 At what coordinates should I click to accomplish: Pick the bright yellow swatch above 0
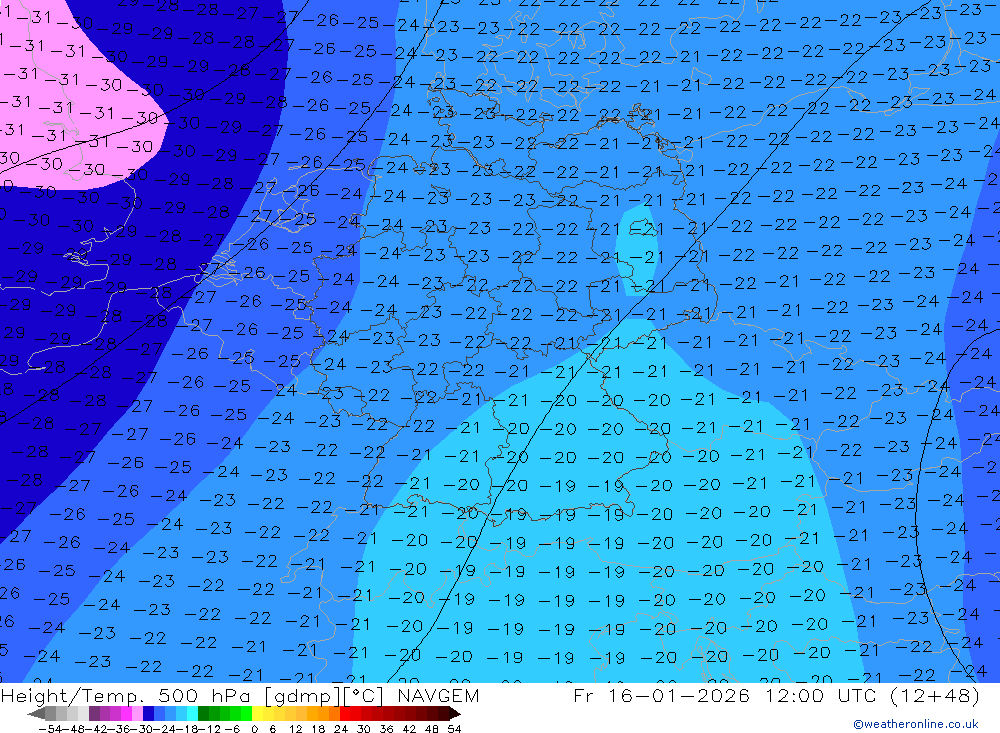(258, 713)
